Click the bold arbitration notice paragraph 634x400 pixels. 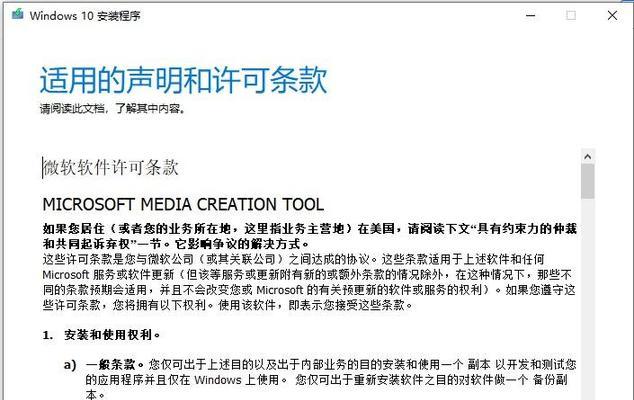tap(309, 236)
